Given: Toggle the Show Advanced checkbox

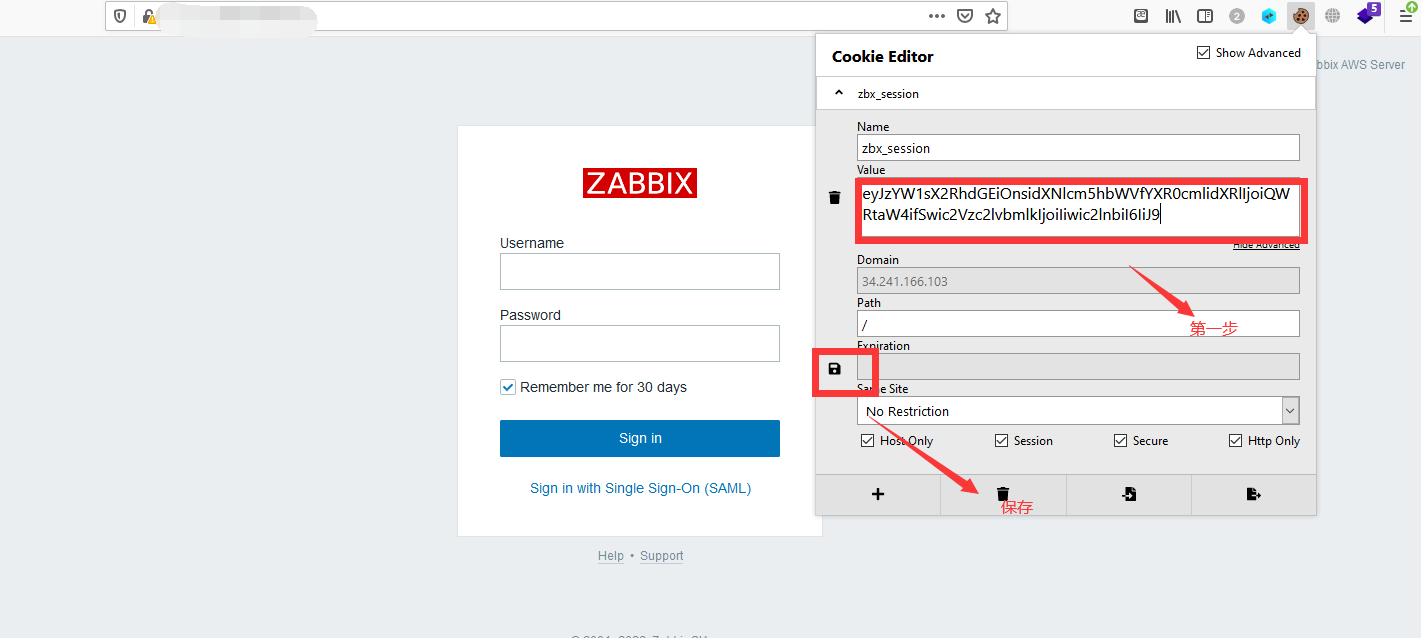Looking at the screenshot, I should tap(1203, 53).
